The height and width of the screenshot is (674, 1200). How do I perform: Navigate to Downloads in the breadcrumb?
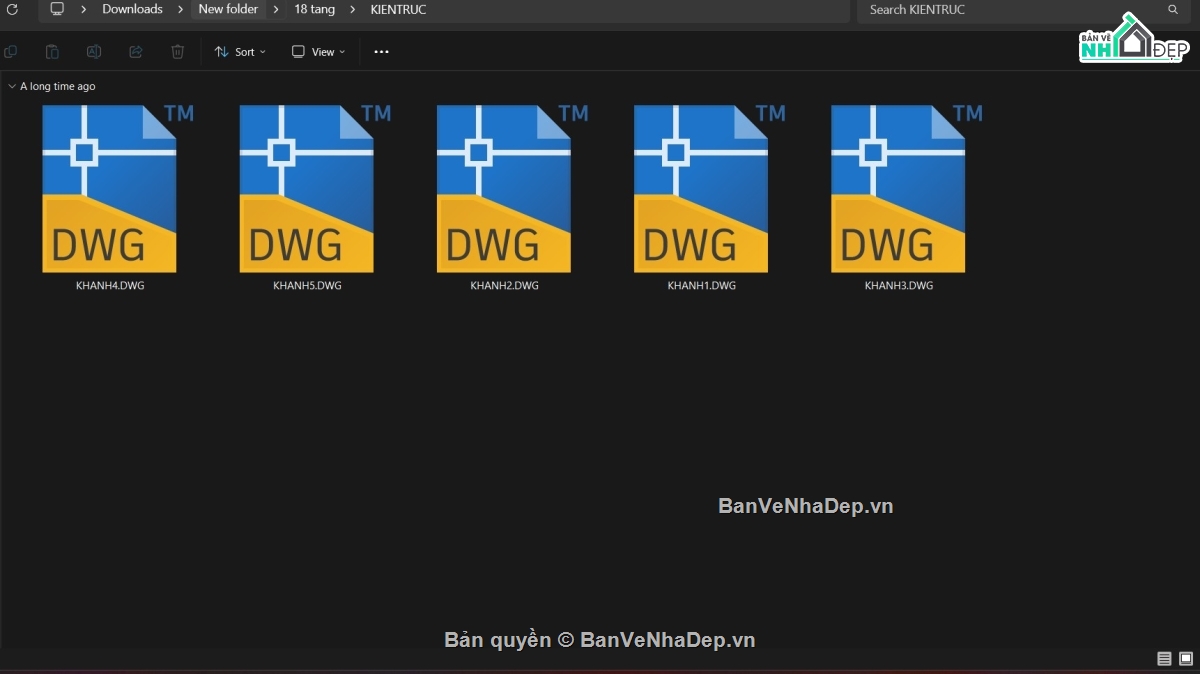[x=132, y=9]
